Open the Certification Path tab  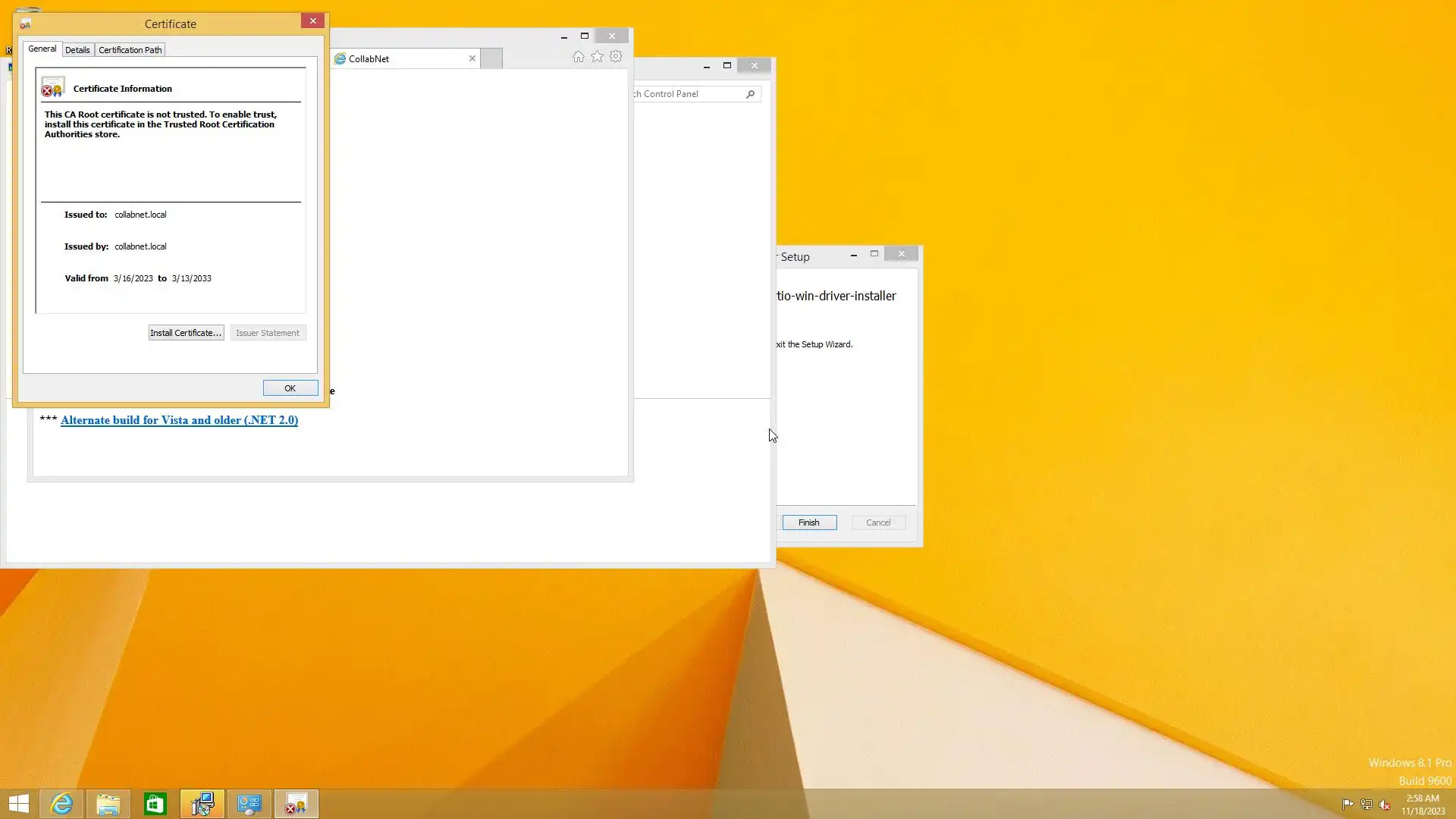130,50
